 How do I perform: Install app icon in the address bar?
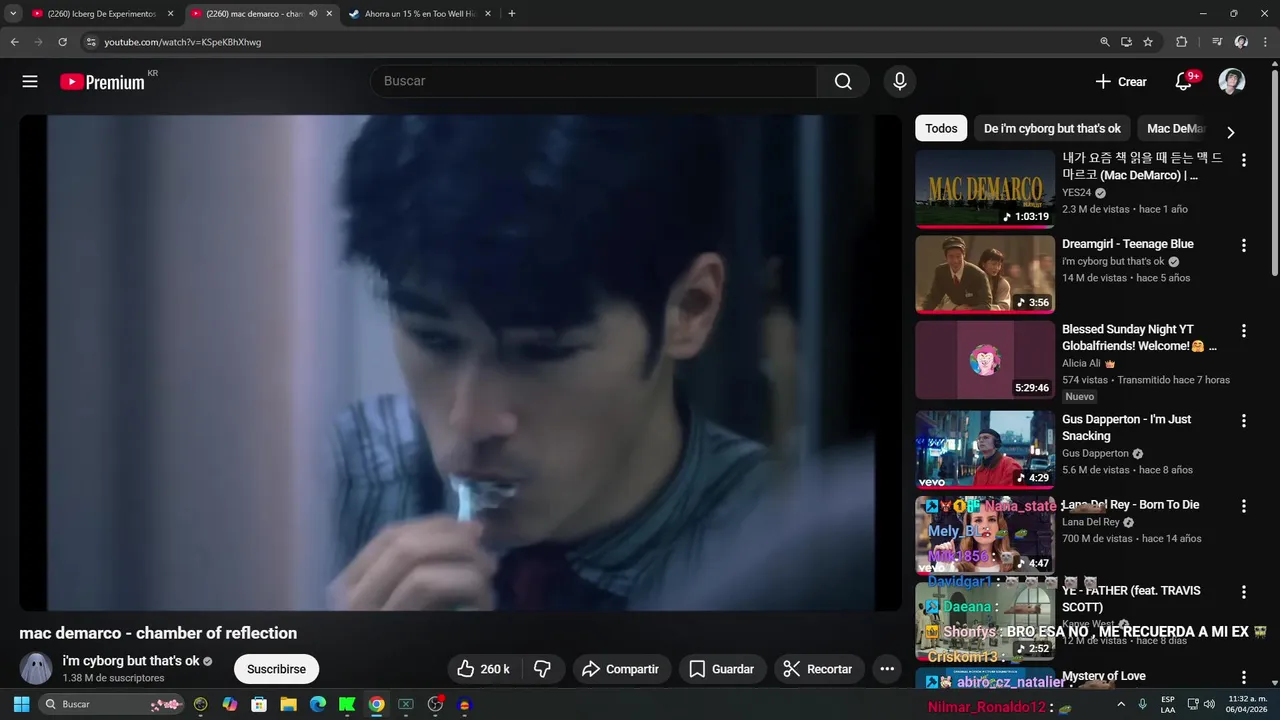tap(1126, 42)
